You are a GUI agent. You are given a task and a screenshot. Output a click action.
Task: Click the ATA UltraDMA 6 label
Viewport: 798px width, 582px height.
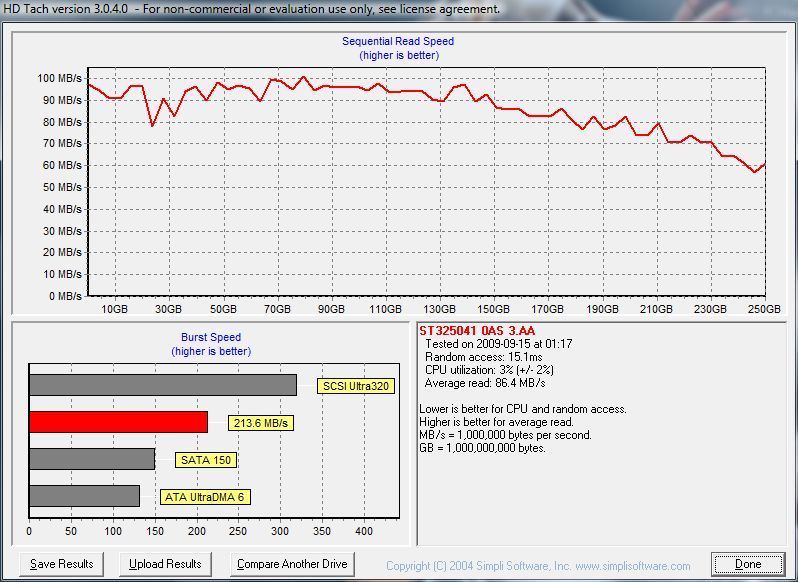[205, 497]
